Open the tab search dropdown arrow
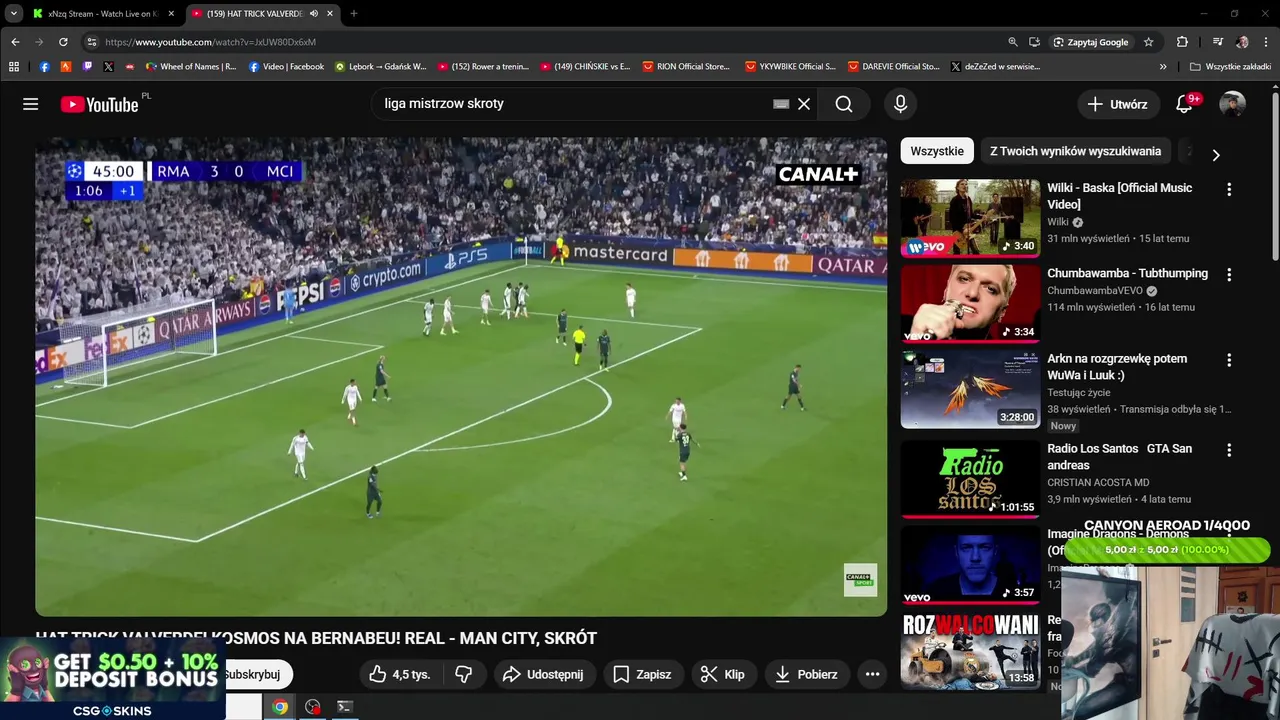This screenshot has width=1280, height=720. coord(14,14)
